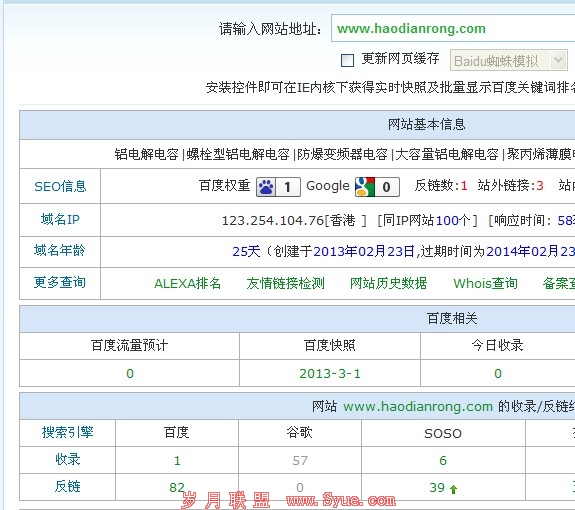This screenshot has height=510, width=575.
Task: Click the 站外链接 value 3
Action: [x=540, y=186]
